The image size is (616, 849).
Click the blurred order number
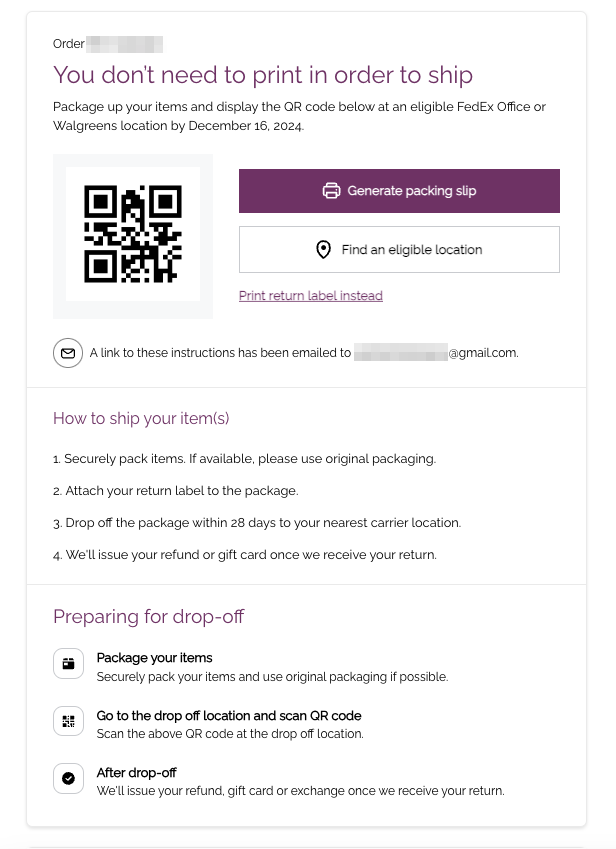click(124, 44)
